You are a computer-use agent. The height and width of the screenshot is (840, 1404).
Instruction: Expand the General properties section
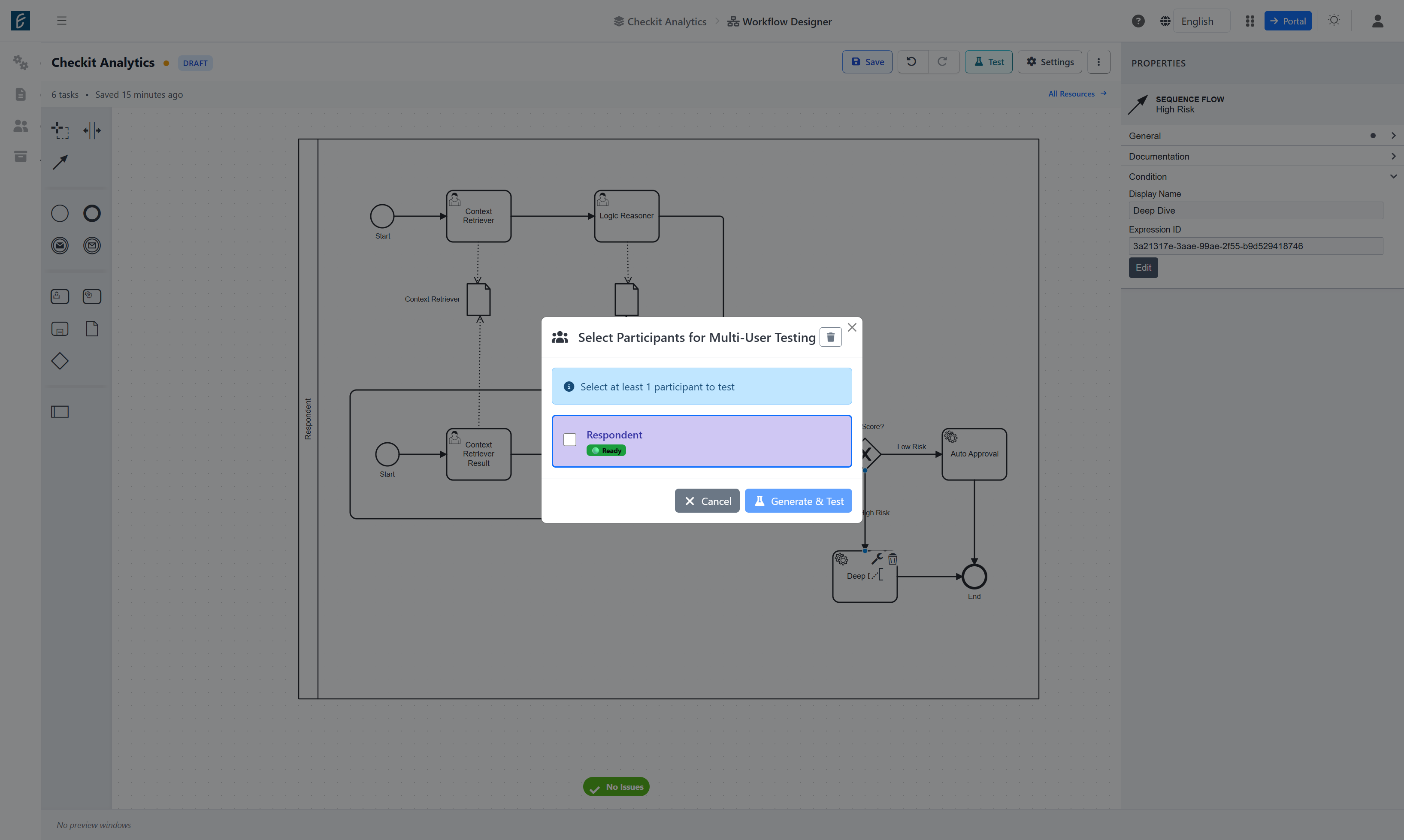1262,136
